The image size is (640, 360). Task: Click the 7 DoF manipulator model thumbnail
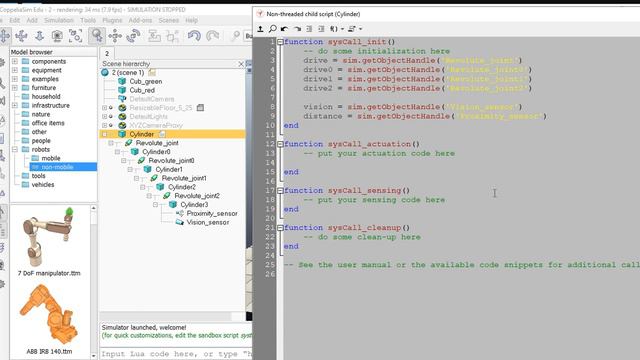[x=49, y=237]
